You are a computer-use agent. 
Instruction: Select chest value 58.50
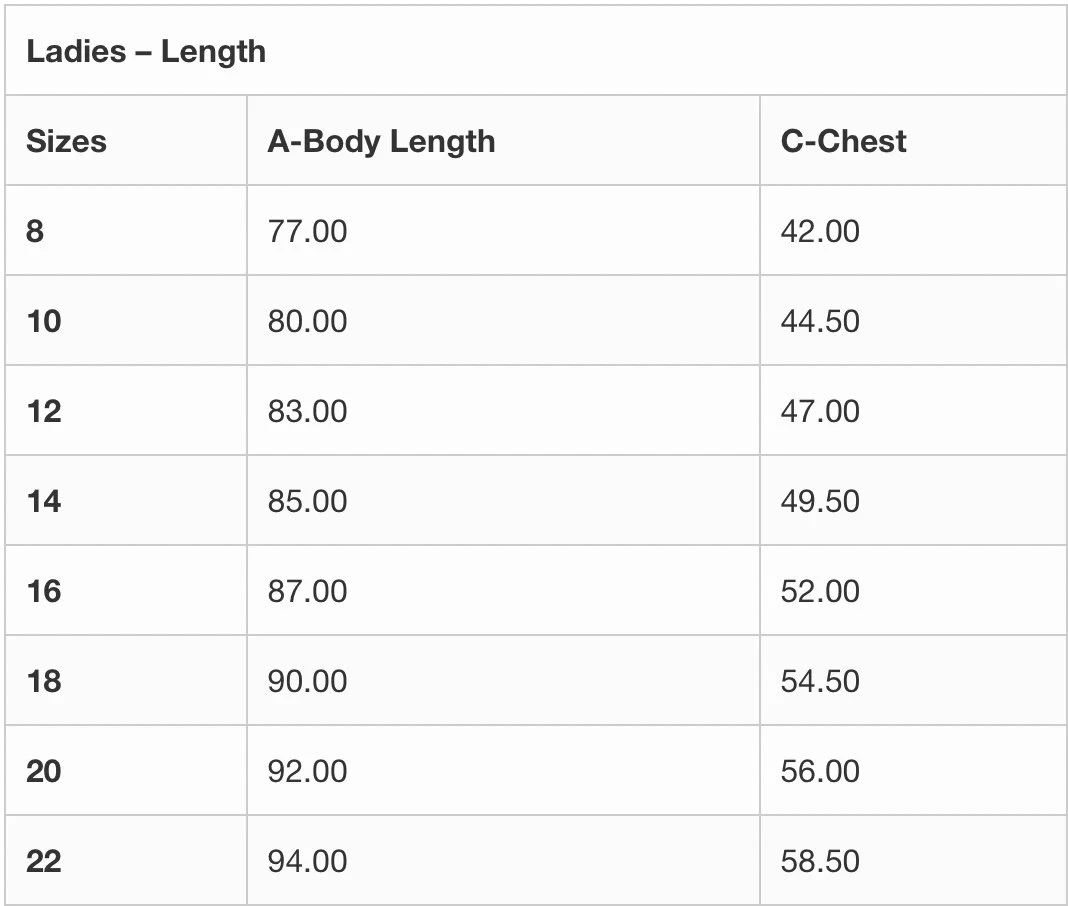(x=819, y=861)
